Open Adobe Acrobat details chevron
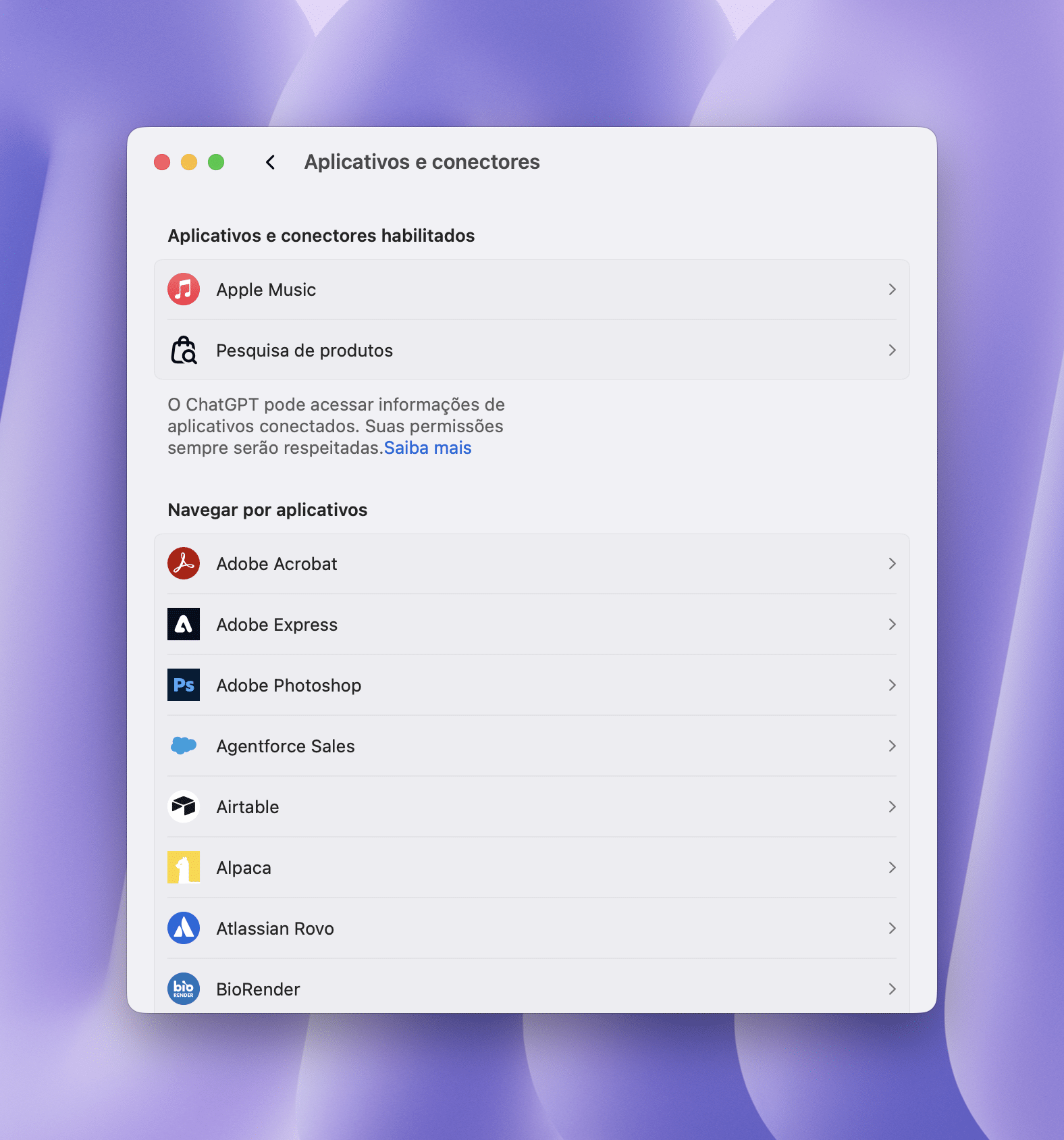This screenshot has width=1064, height=1140. [x=892, y=564]
